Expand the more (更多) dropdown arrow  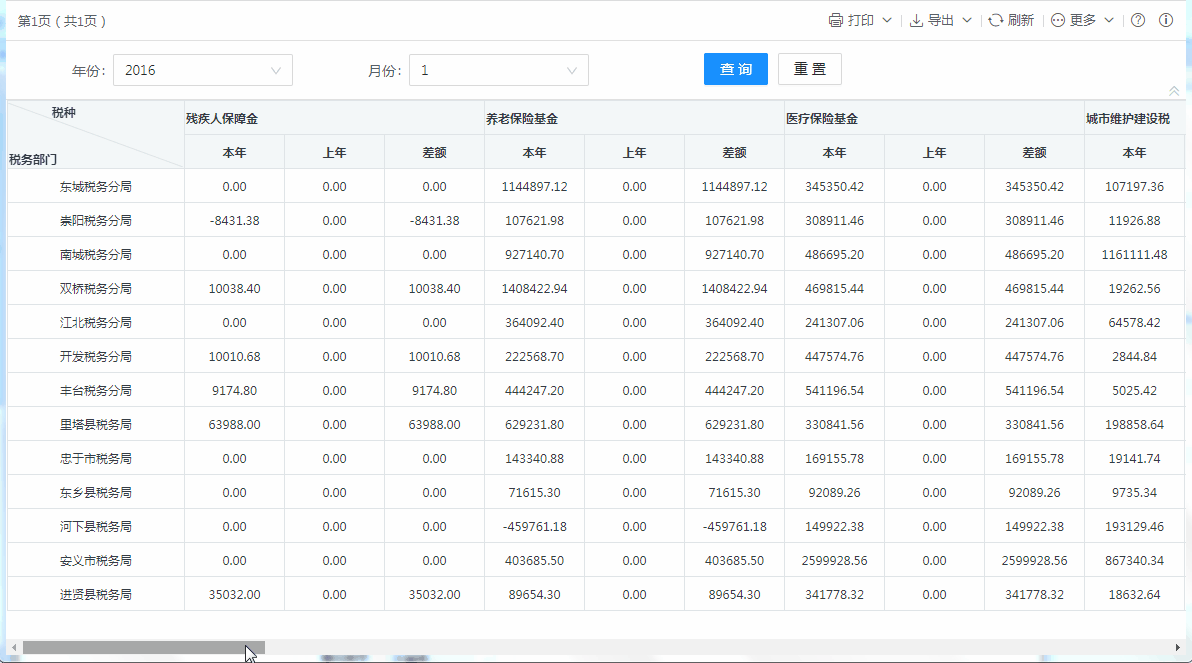1109,21
